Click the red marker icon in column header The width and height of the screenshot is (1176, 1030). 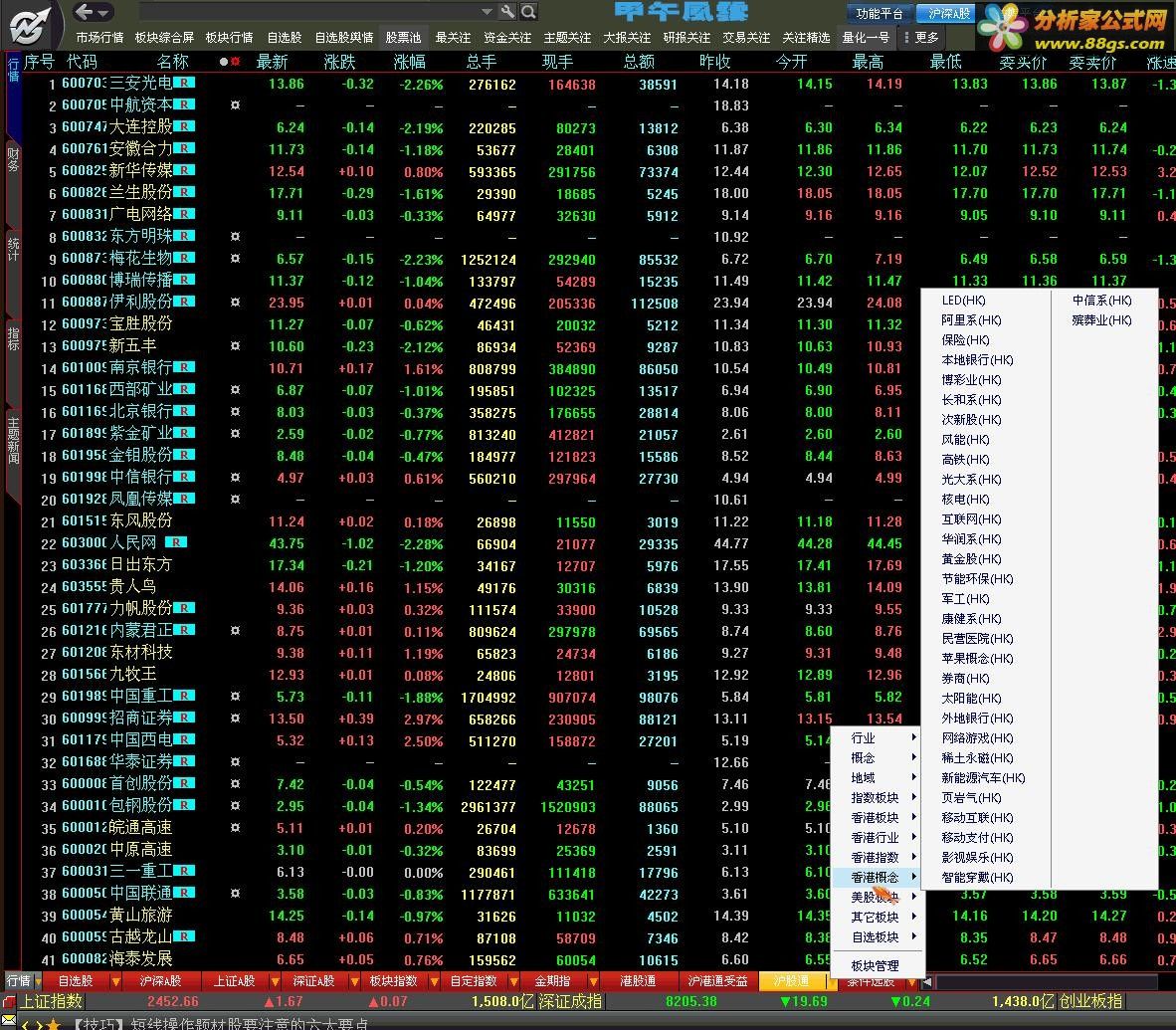click(x=236, y=62)
